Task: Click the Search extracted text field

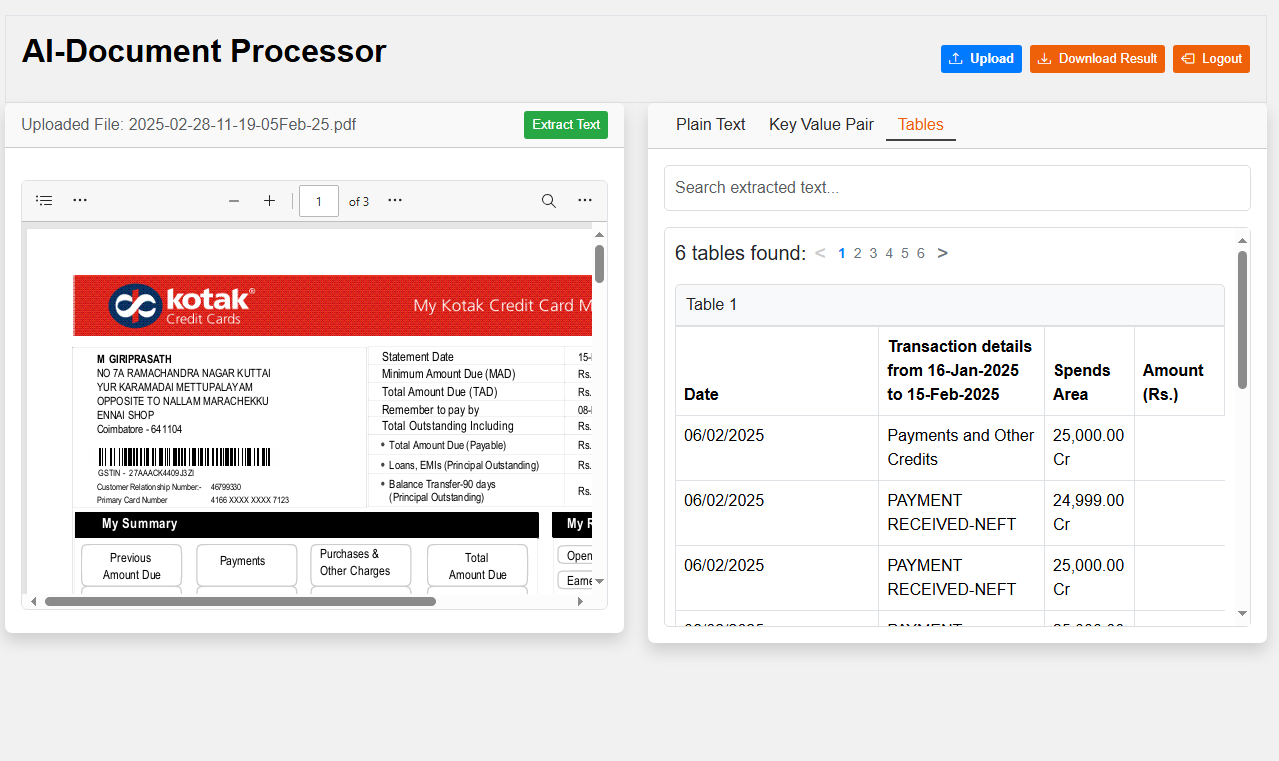Action: click(957, 188)
